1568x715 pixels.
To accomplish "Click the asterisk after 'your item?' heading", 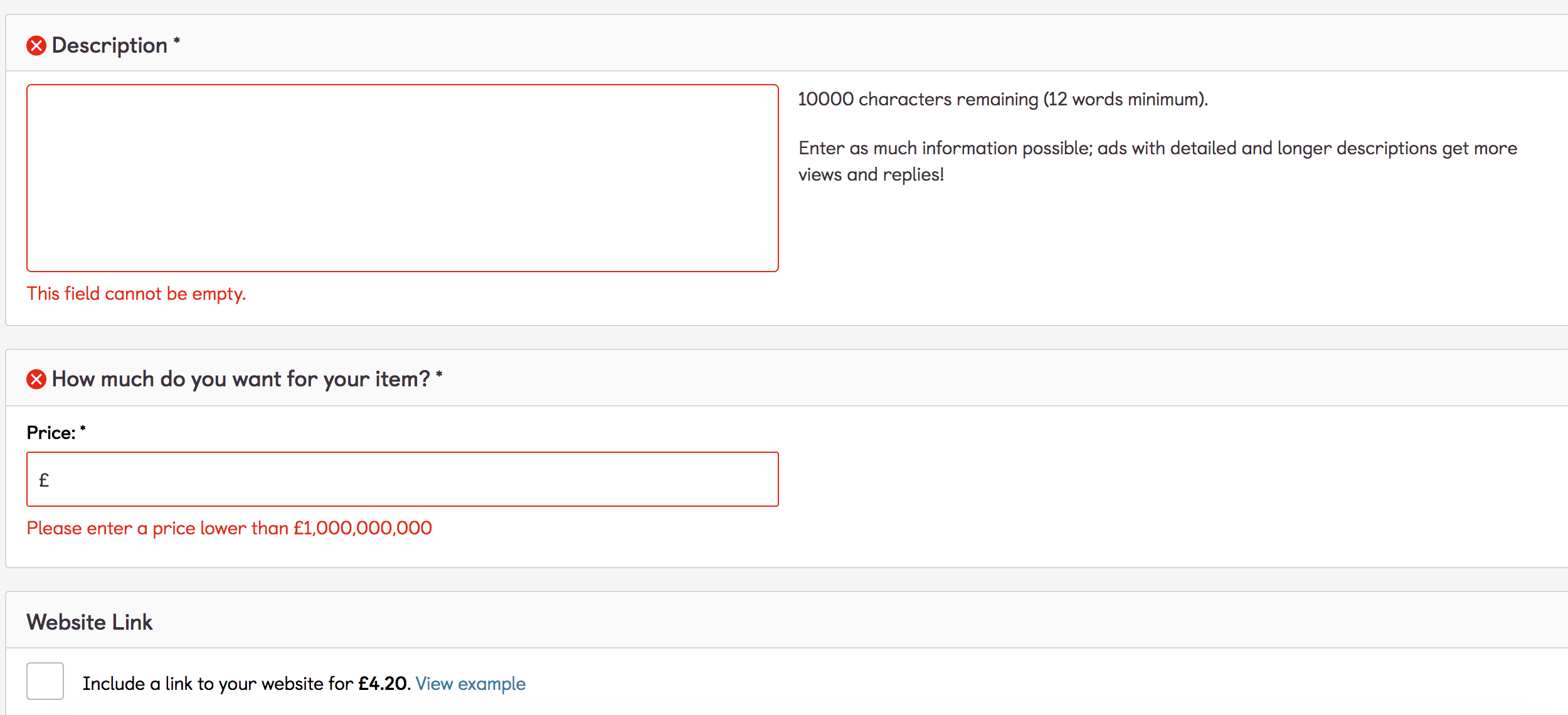I will point(439,374).
